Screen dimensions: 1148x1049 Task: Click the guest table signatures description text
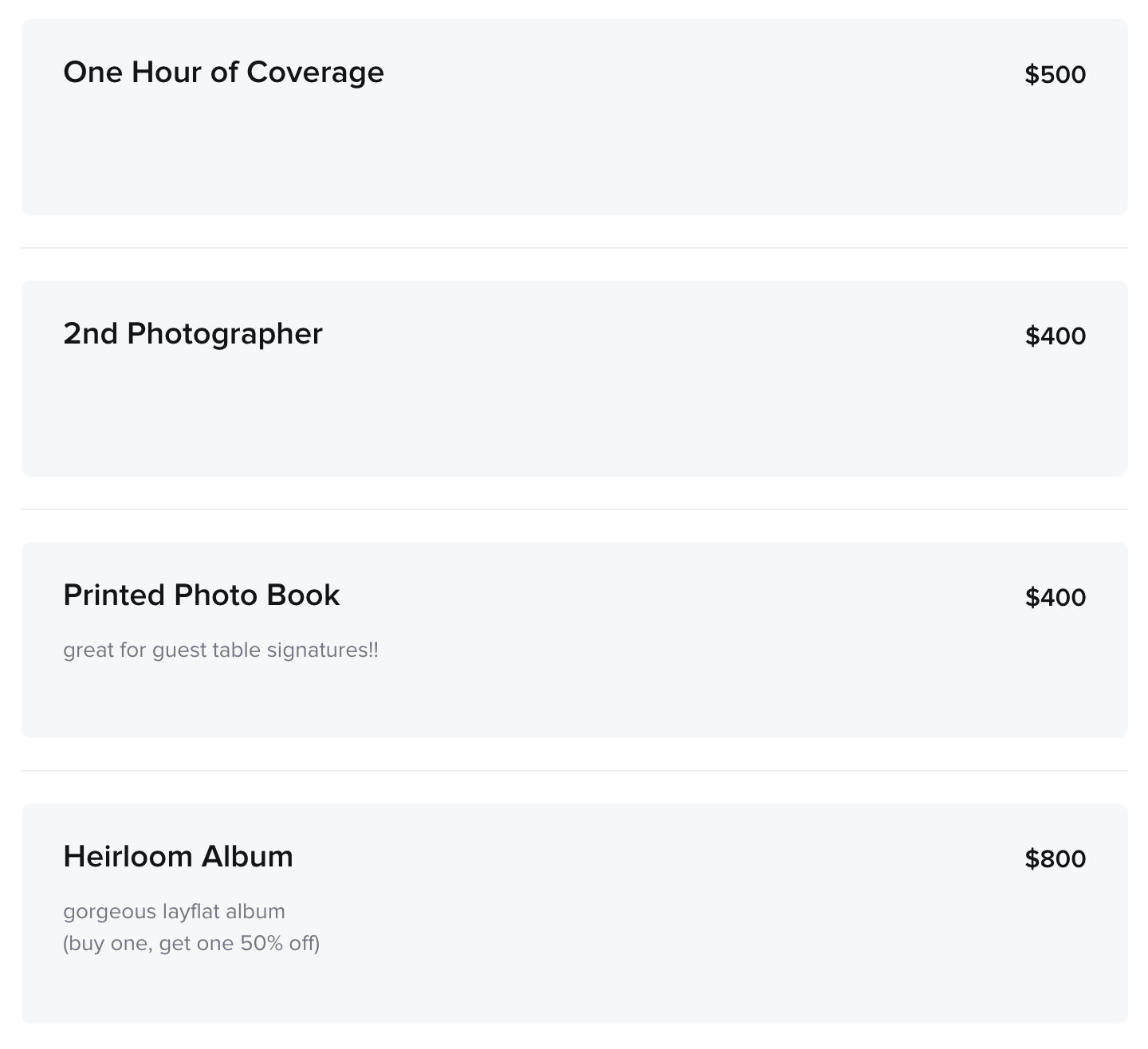click(x=221, y=650)
